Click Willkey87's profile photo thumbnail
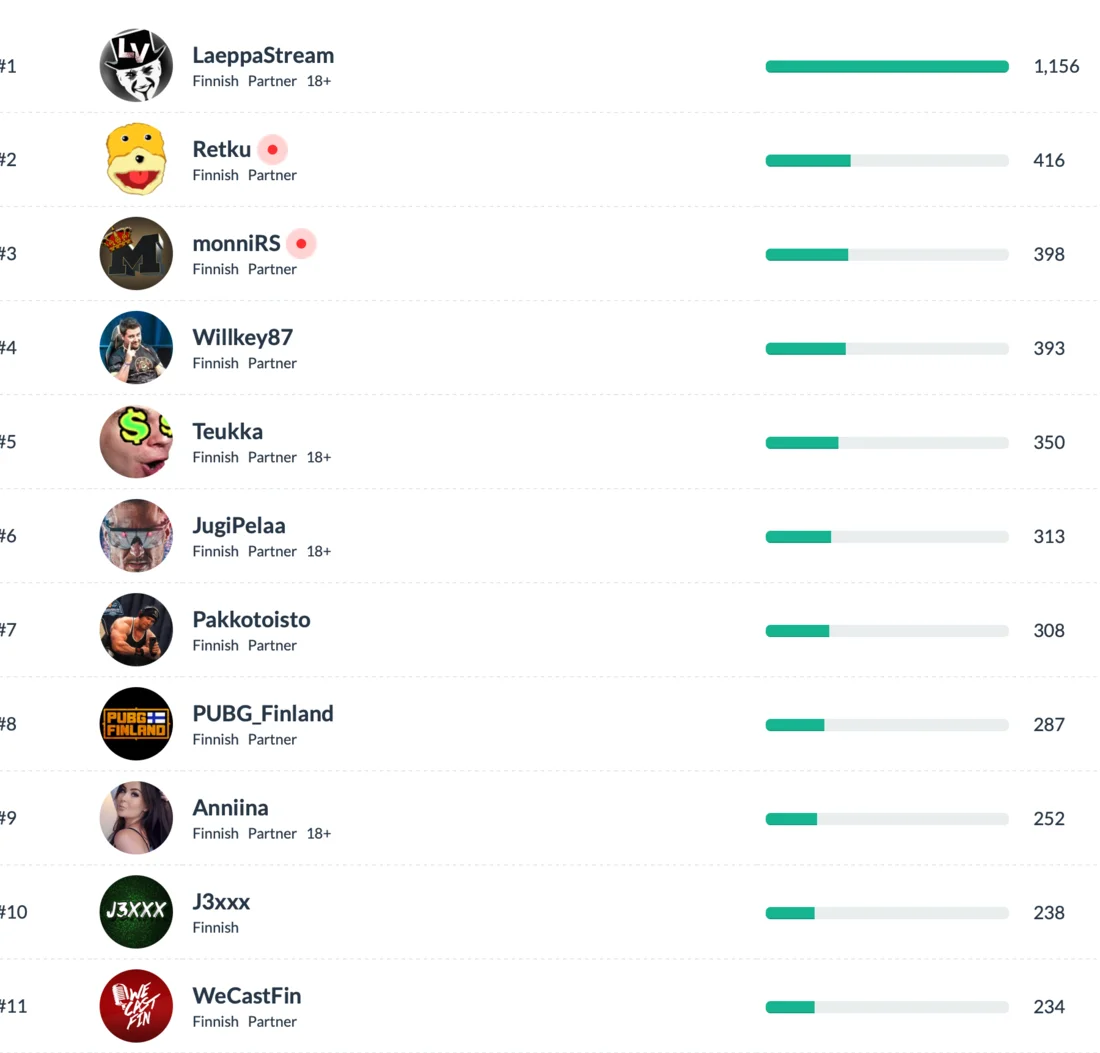The image size is (1100, 1053). [x=136, y=348]
